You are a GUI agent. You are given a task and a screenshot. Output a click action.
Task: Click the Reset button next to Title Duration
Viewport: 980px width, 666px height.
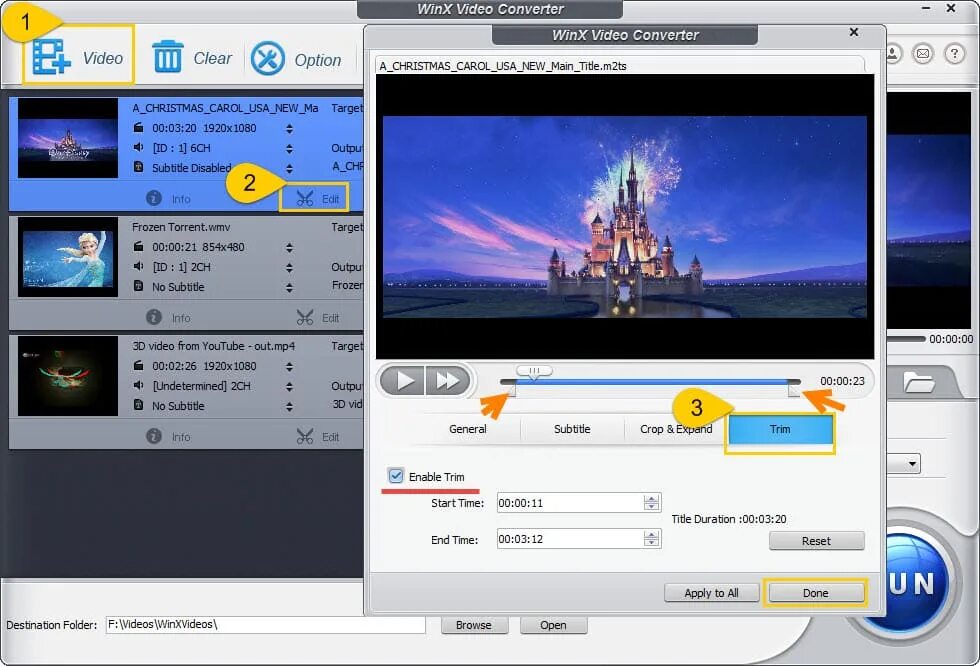[x=816, y=540]
